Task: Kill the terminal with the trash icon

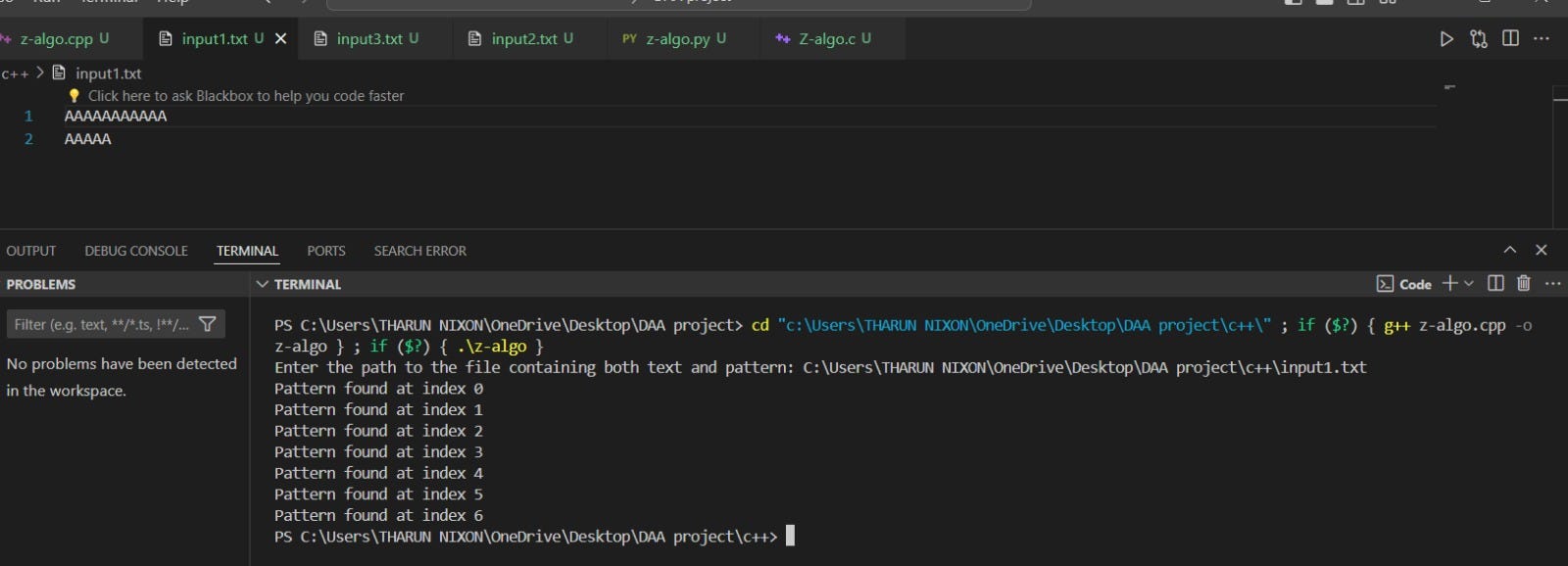Action: point(1523,283)
